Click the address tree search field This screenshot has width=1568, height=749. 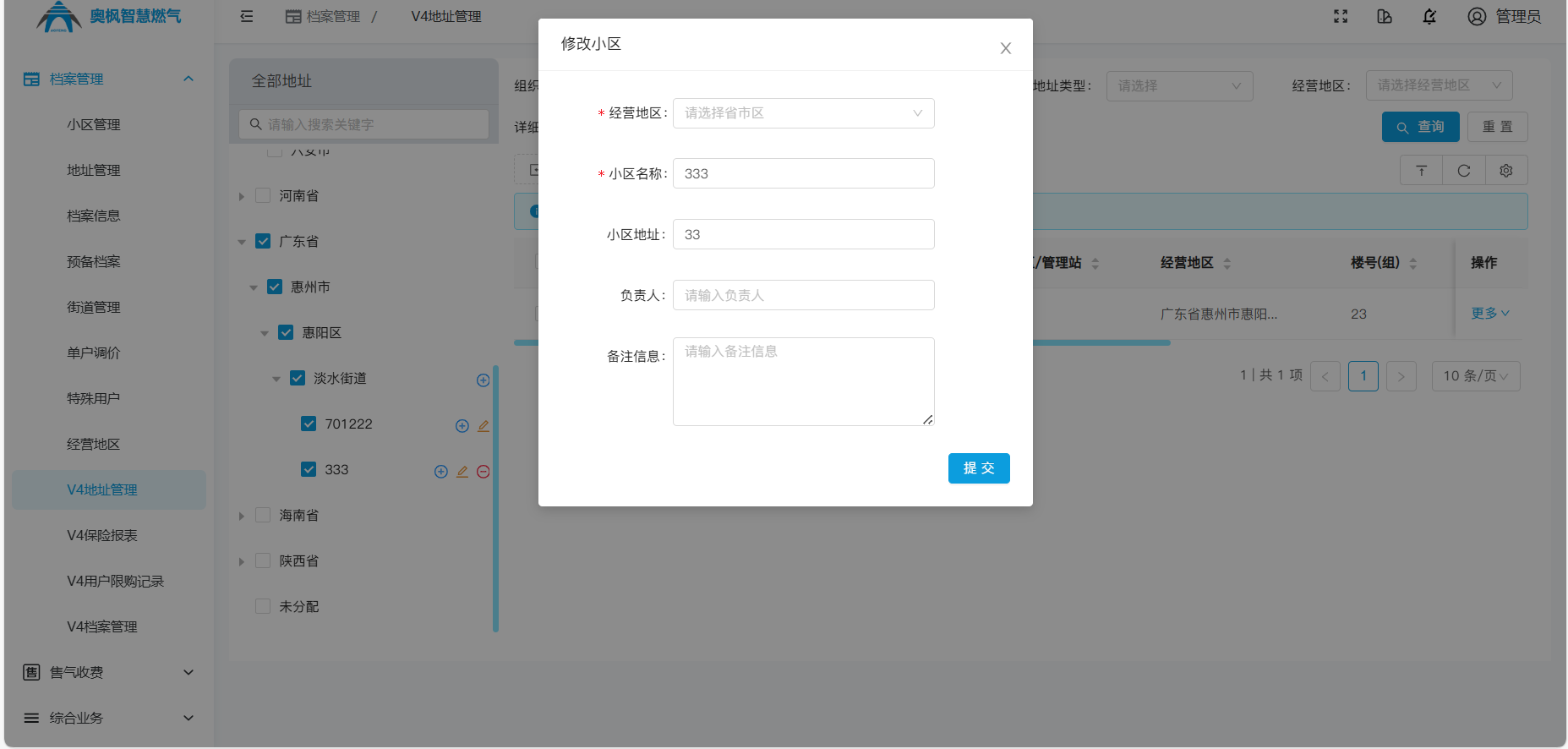[x=364, y=124]
